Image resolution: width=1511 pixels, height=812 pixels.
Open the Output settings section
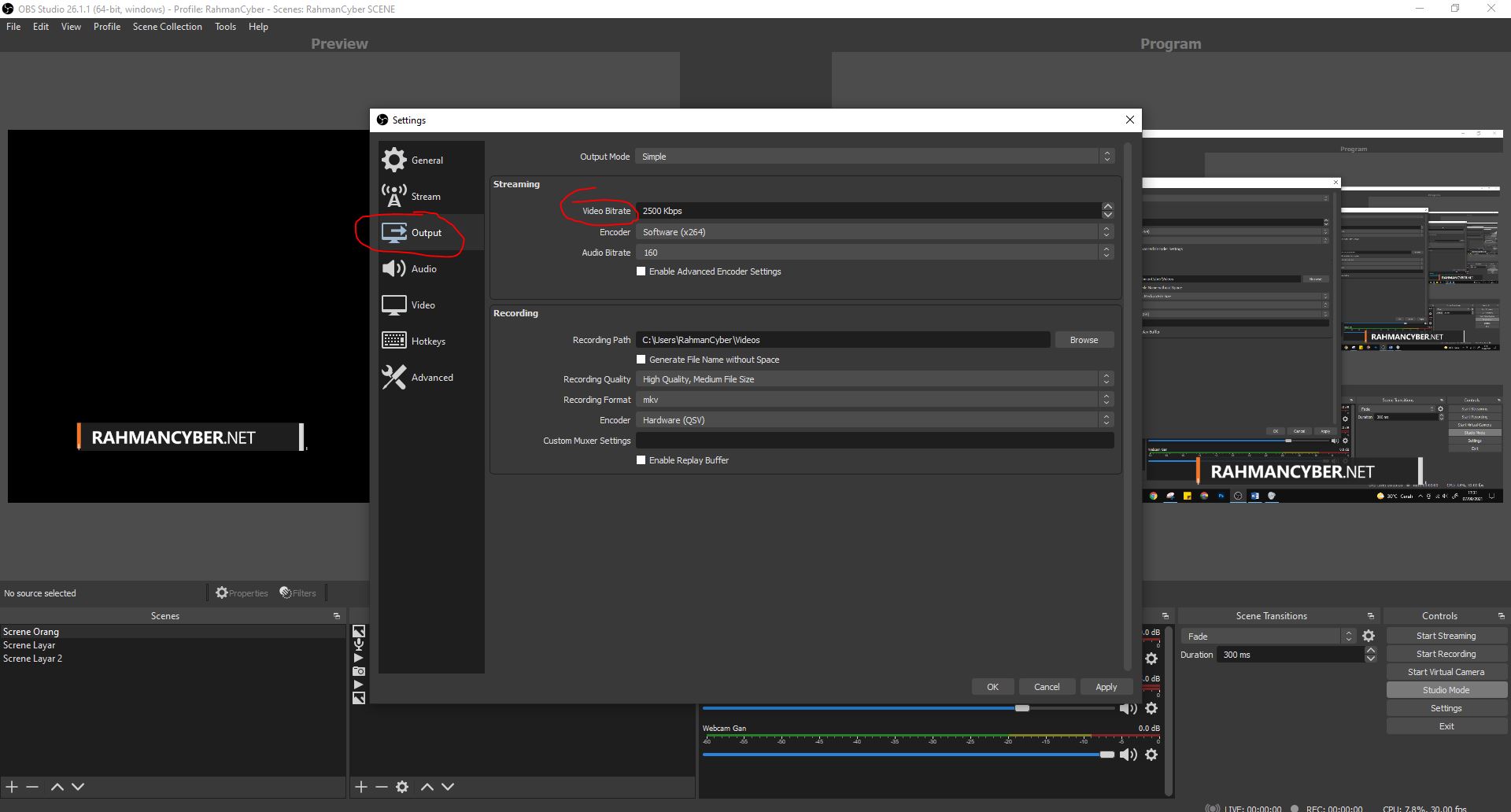(426, 232)
